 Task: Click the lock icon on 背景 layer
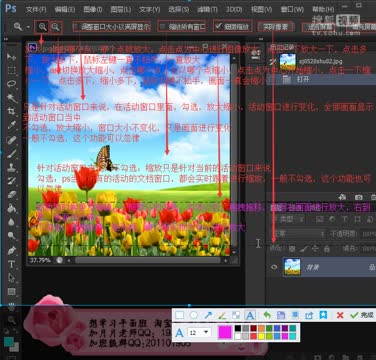372,267
